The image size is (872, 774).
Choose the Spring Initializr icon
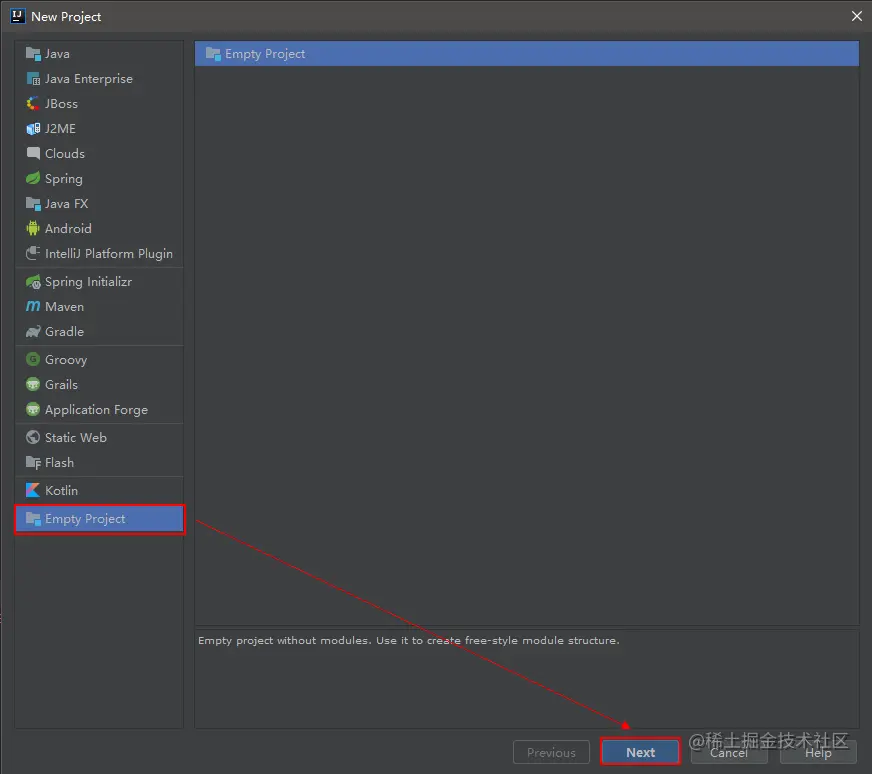click(33, 282)
